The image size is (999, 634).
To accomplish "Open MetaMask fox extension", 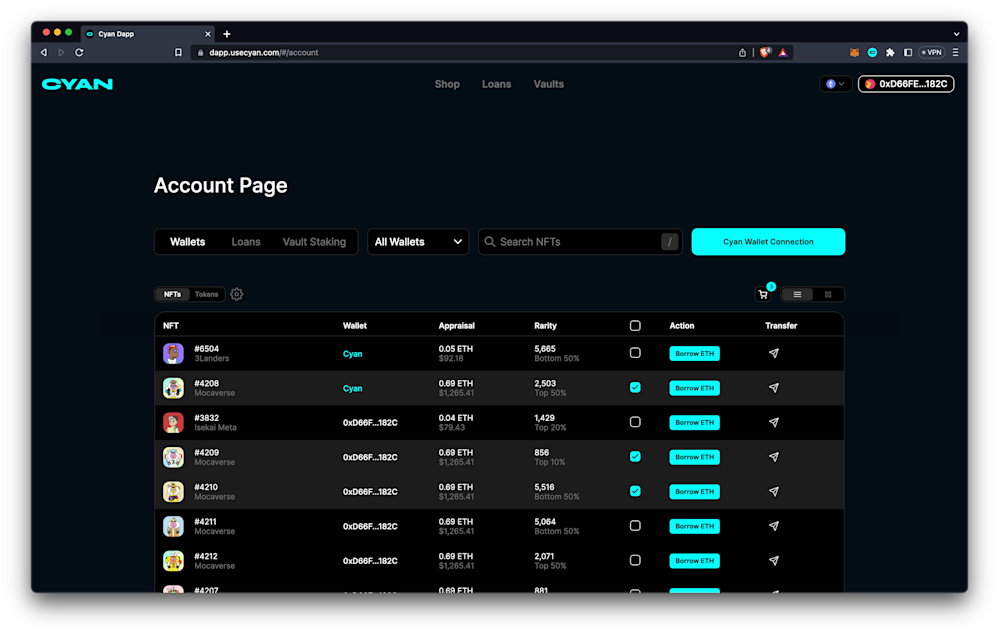I will [x=854, y=52].
